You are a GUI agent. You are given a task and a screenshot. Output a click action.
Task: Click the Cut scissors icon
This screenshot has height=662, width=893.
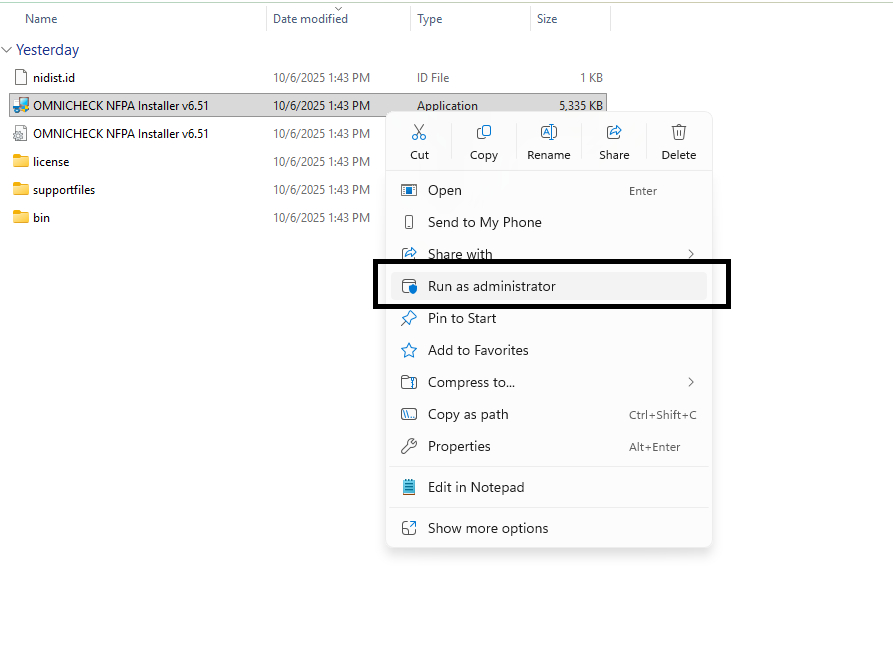419,133
